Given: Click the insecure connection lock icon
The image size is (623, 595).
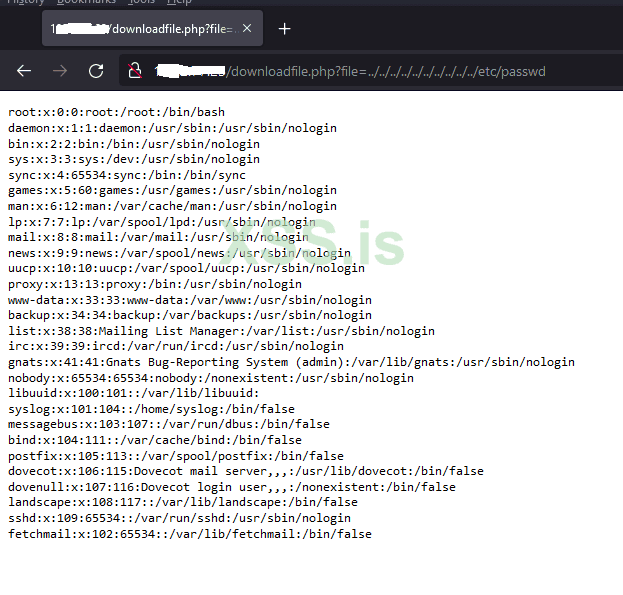Looking at the screenshot, I should pyautogui.click(x=135, y=71).
